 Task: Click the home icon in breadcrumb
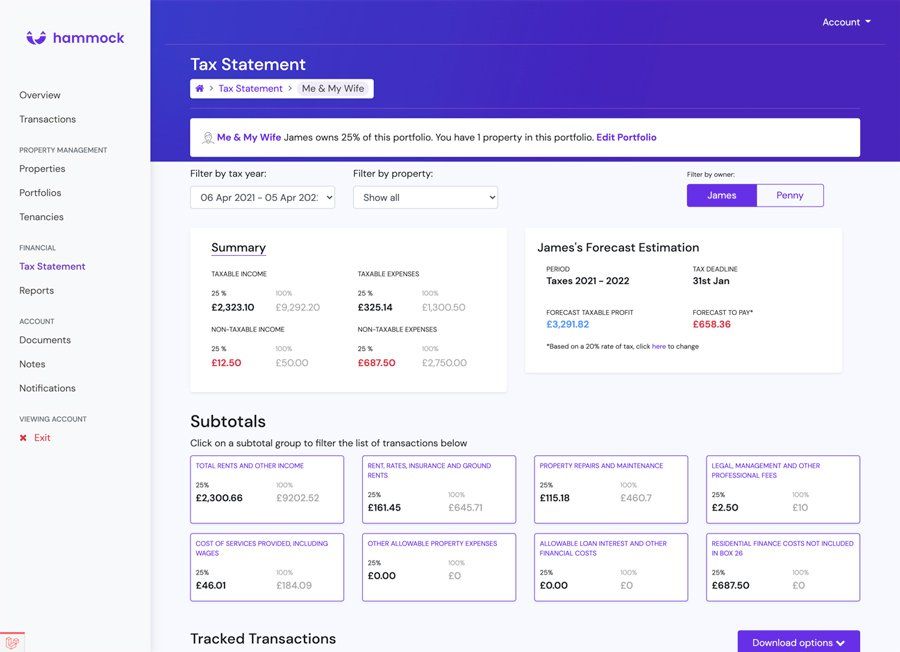point(200,88)
